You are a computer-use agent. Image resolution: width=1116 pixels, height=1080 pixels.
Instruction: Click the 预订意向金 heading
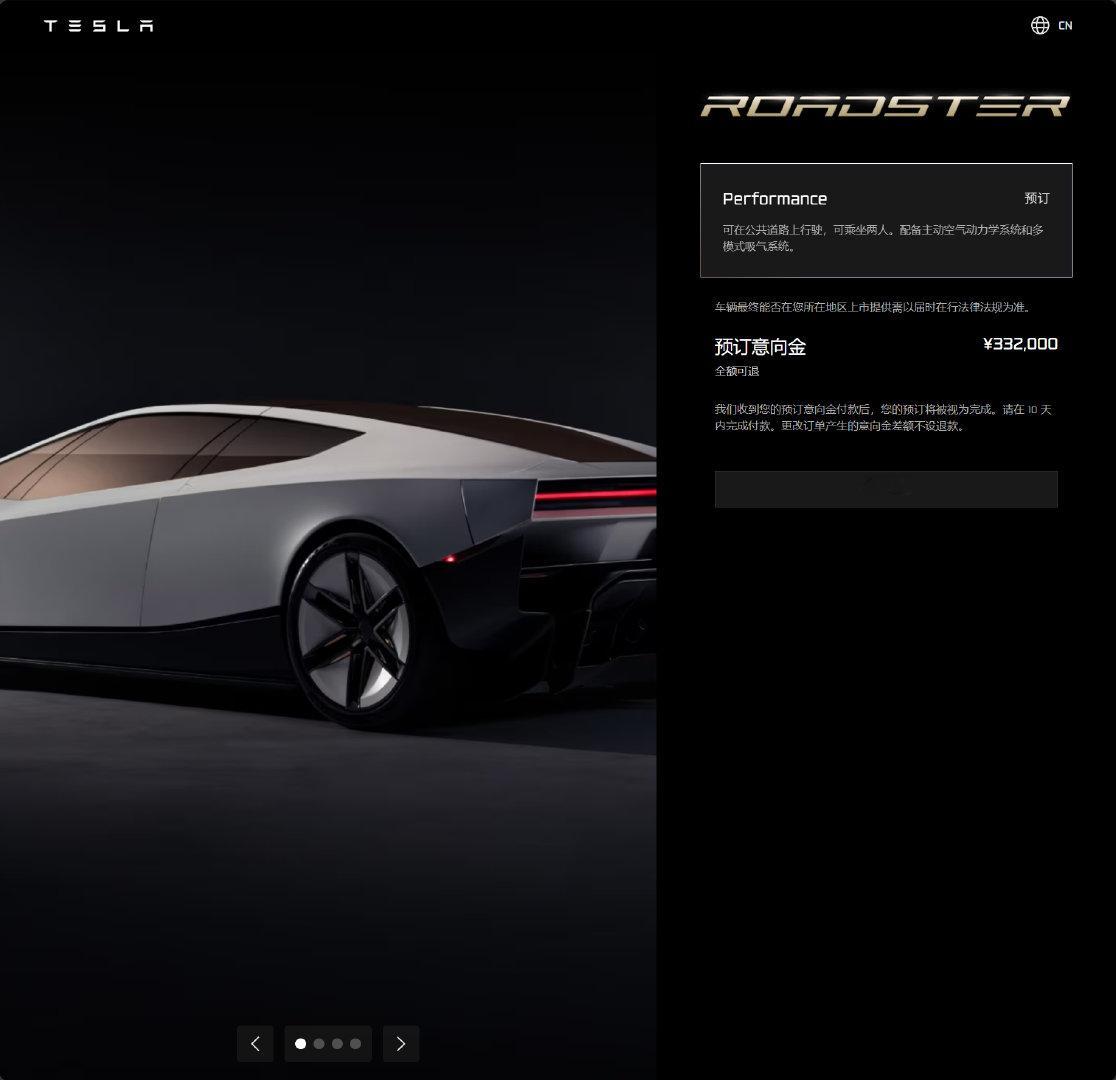(x=760, y=347)
